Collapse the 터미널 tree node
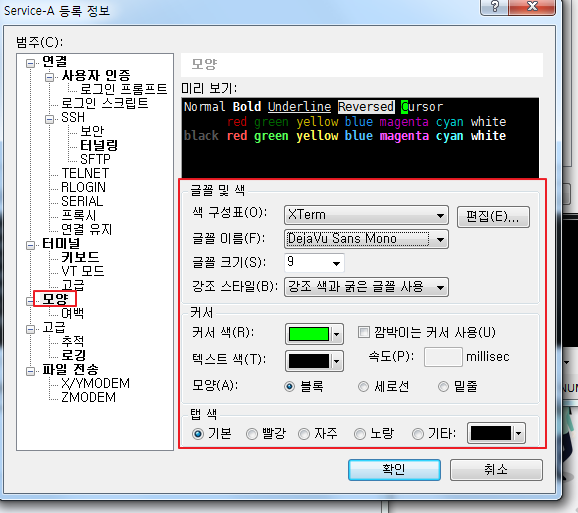Viewport: 578px width, 513px height. (x=30, y=245)
